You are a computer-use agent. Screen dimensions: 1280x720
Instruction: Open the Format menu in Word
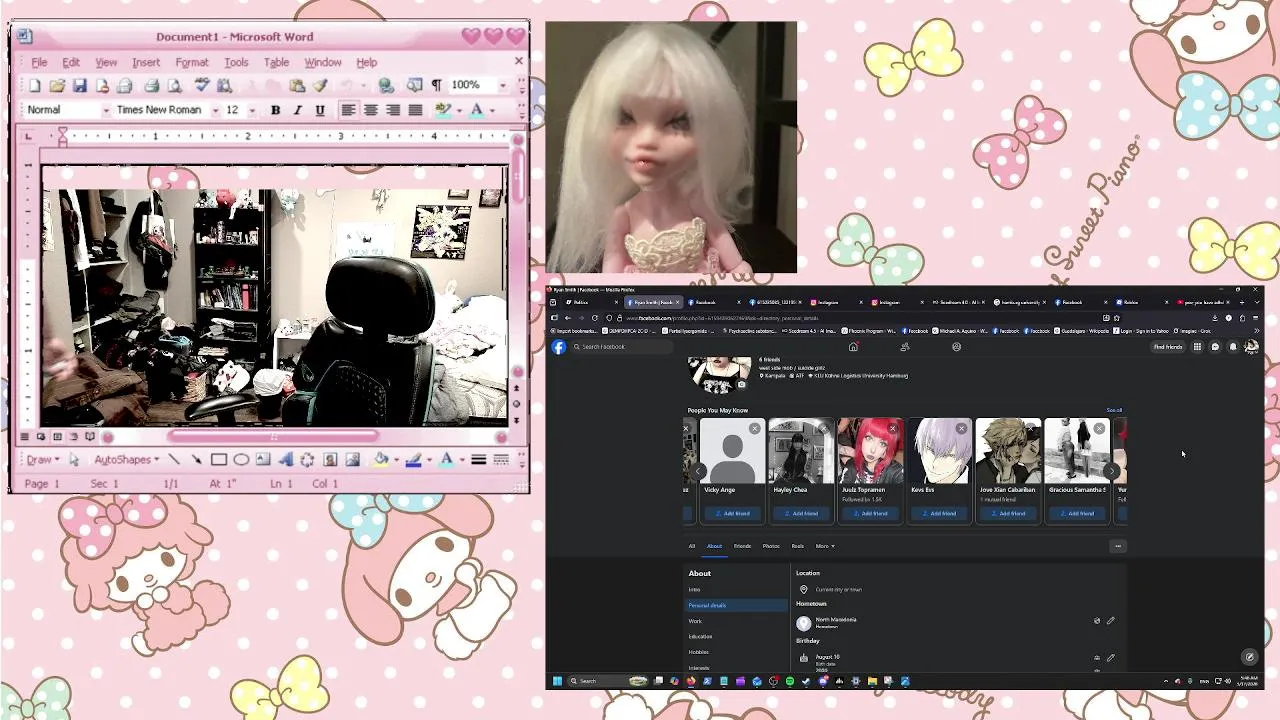click(x=192, y=62)
